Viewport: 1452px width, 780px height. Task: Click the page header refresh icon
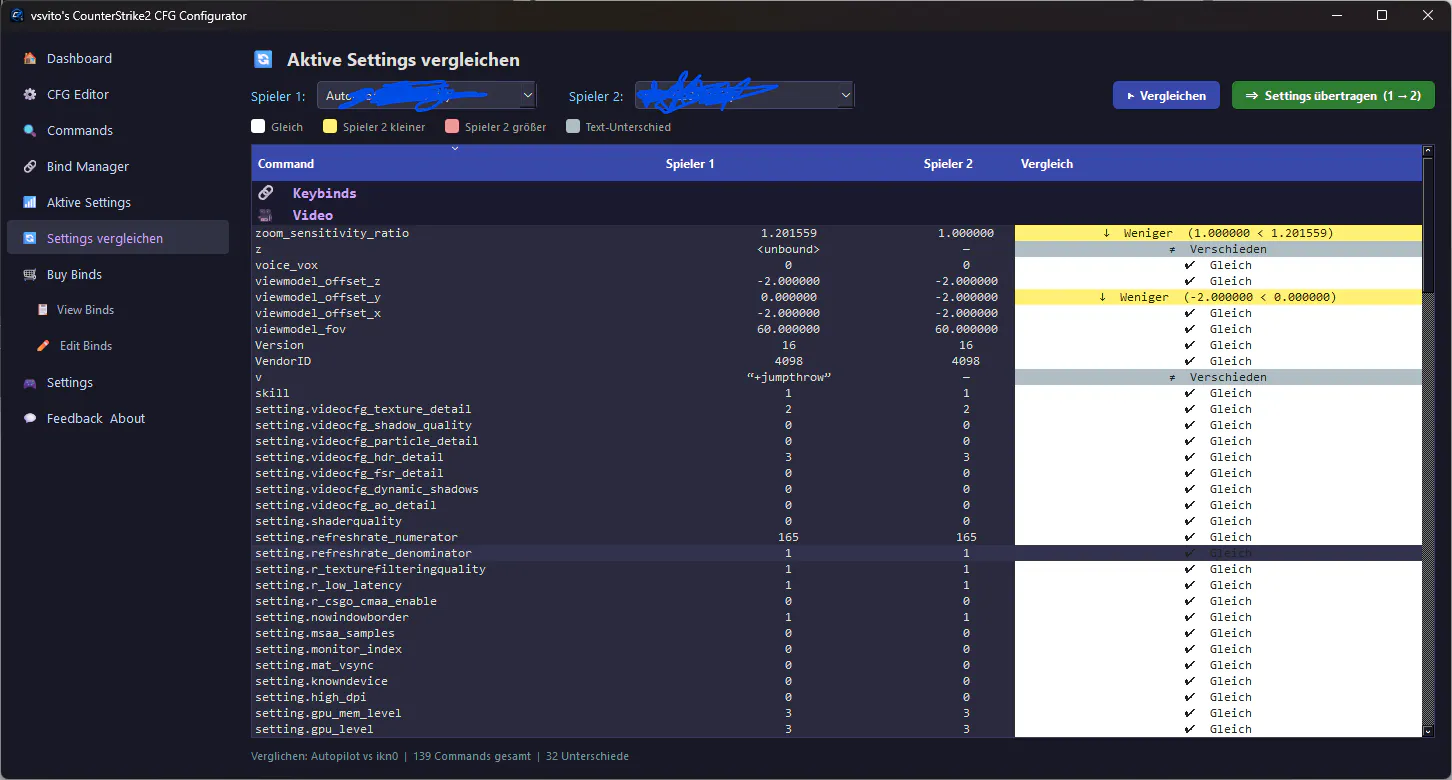pos(263,59)
